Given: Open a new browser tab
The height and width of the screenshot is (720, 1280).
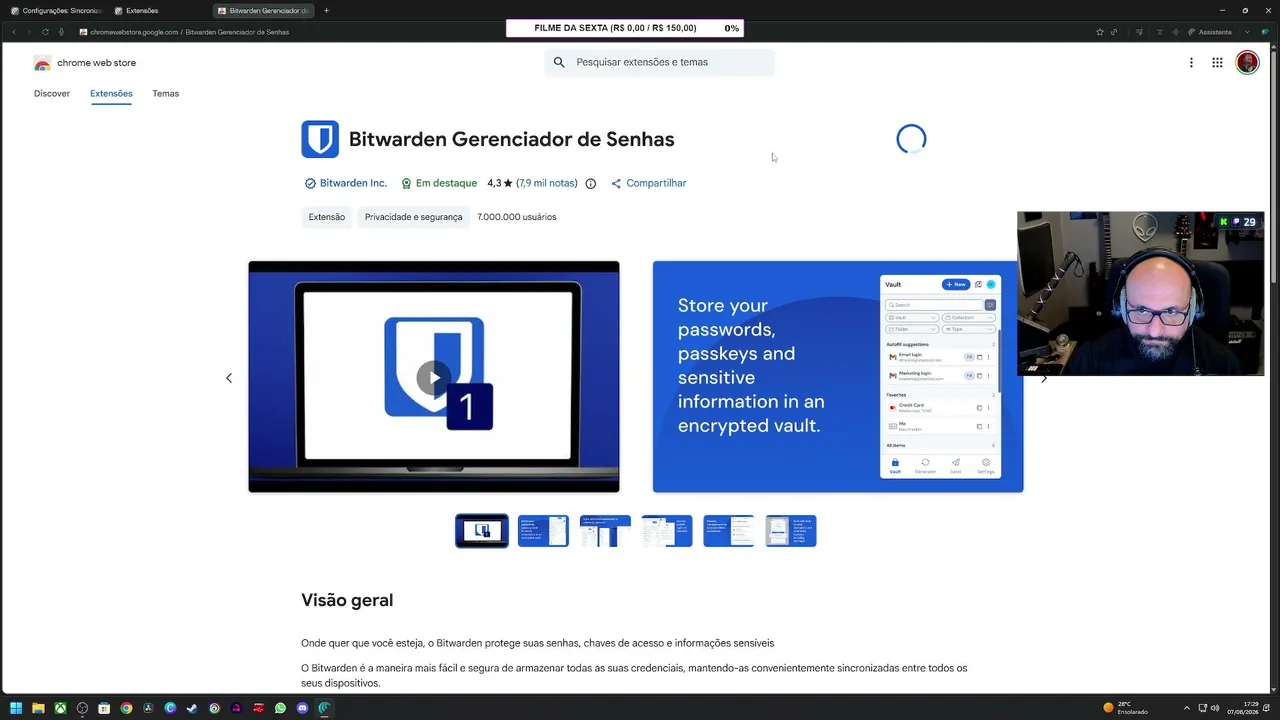Looking at the screenshot, I should pyautogui.click(x=326, y=11).
